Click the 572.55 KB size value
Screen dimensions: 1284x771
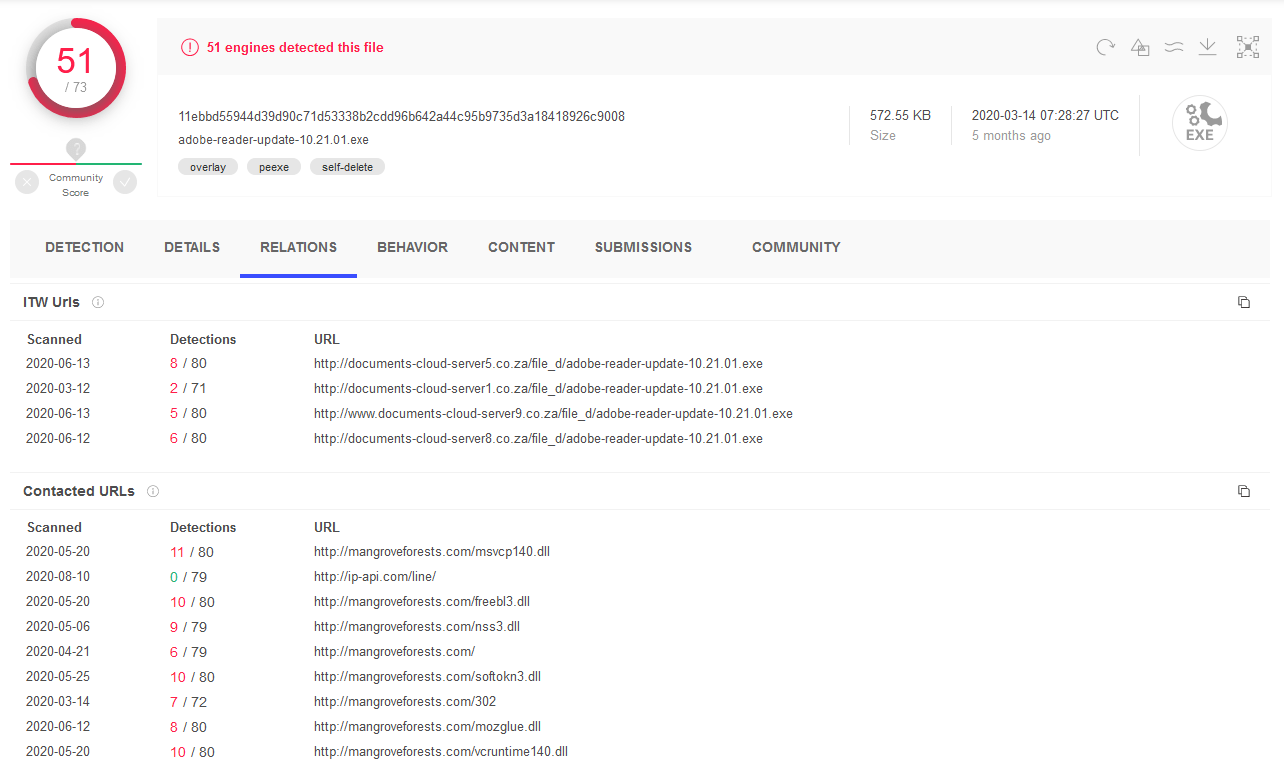900,115
